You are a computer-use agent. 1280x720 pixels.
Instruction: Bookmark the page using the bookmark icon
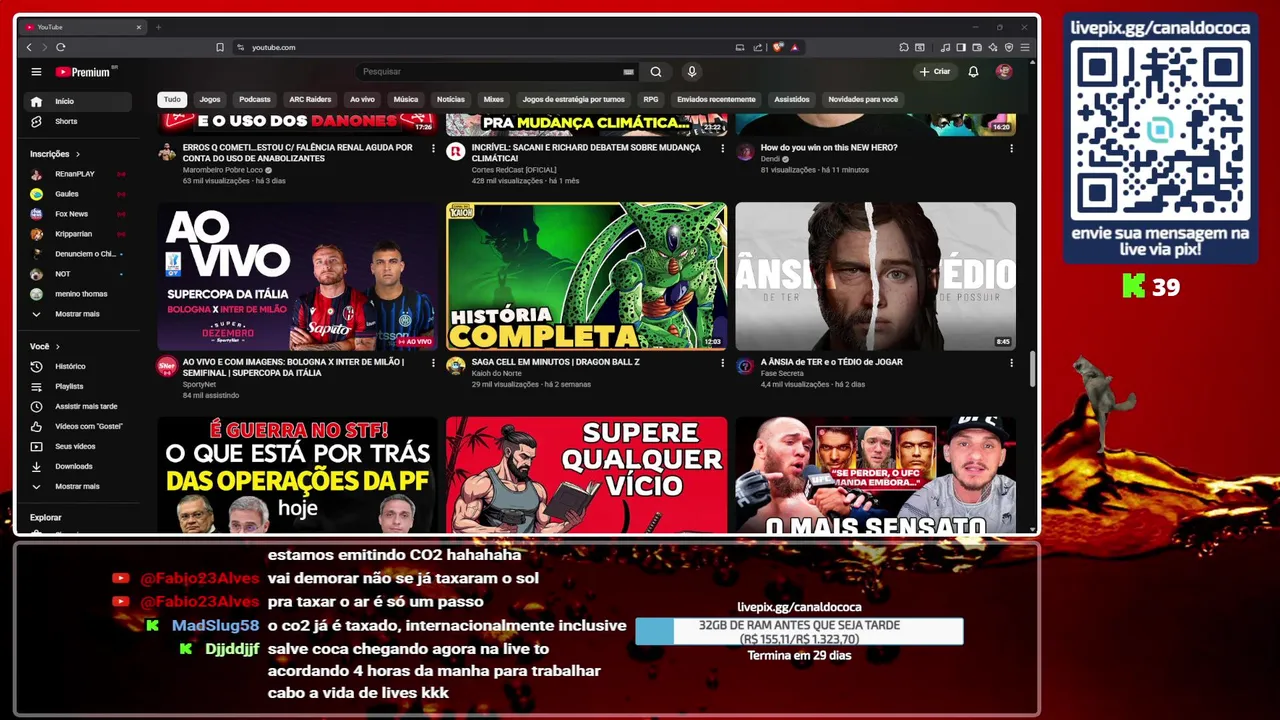[x=220, y=47]
